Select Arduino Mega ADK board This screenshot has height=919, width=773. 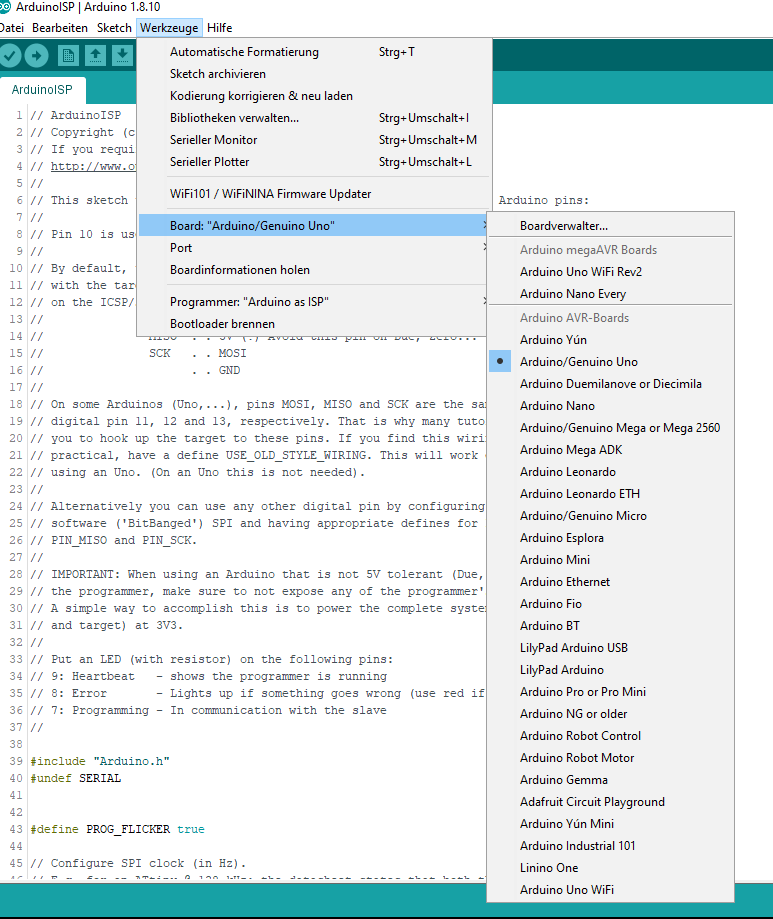tap(611, 450)
